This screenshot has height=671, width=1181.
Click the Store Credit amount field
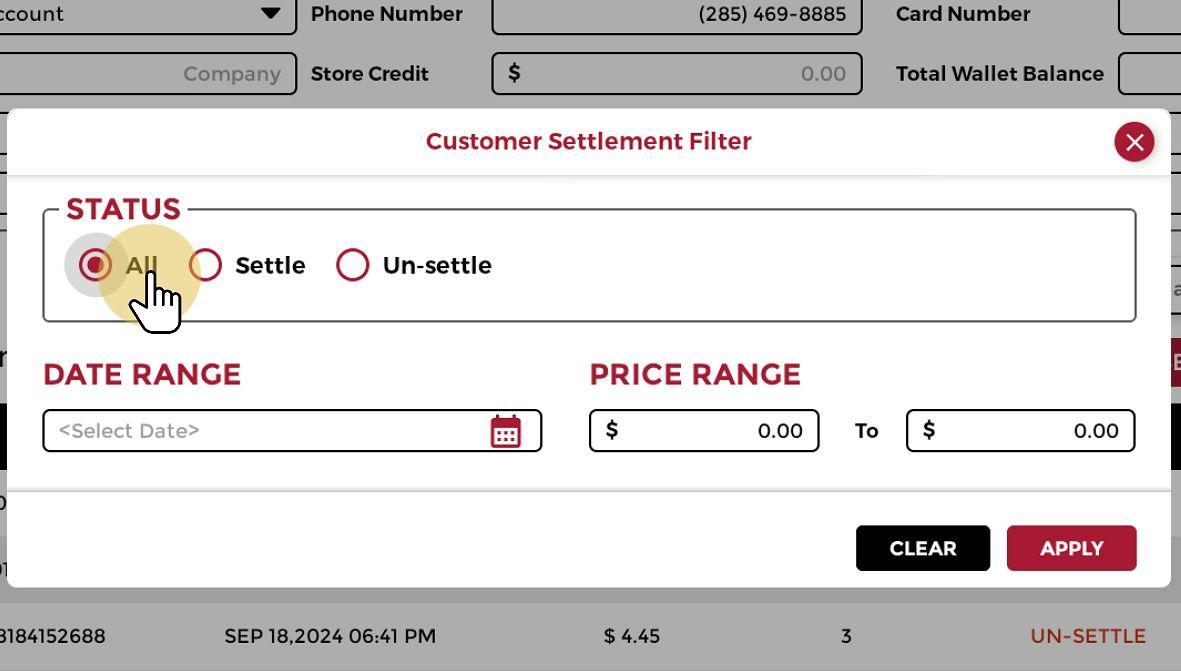coord(676,74)
